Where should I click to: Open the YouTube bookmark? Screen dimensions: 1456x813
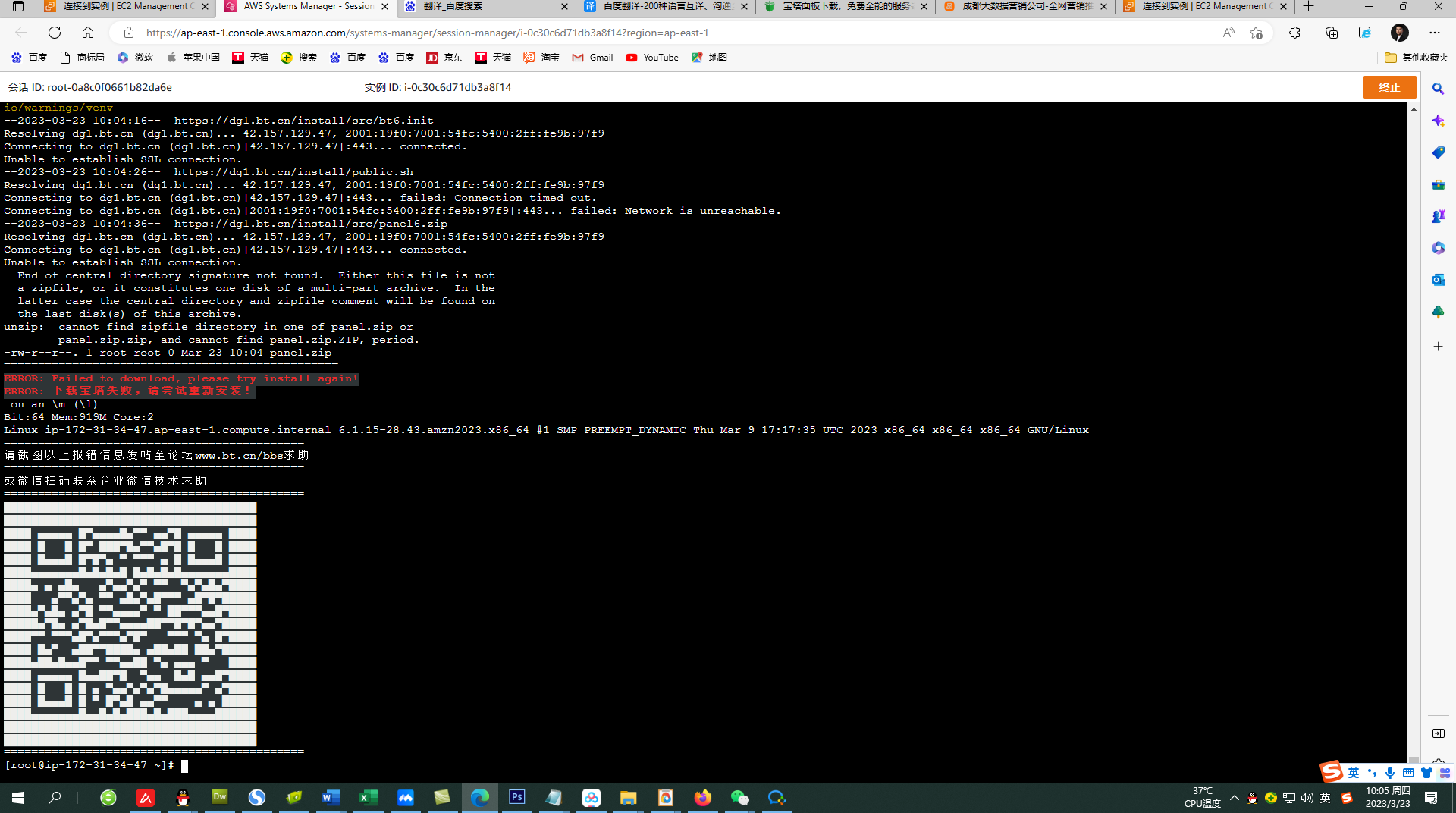point(652,58)
